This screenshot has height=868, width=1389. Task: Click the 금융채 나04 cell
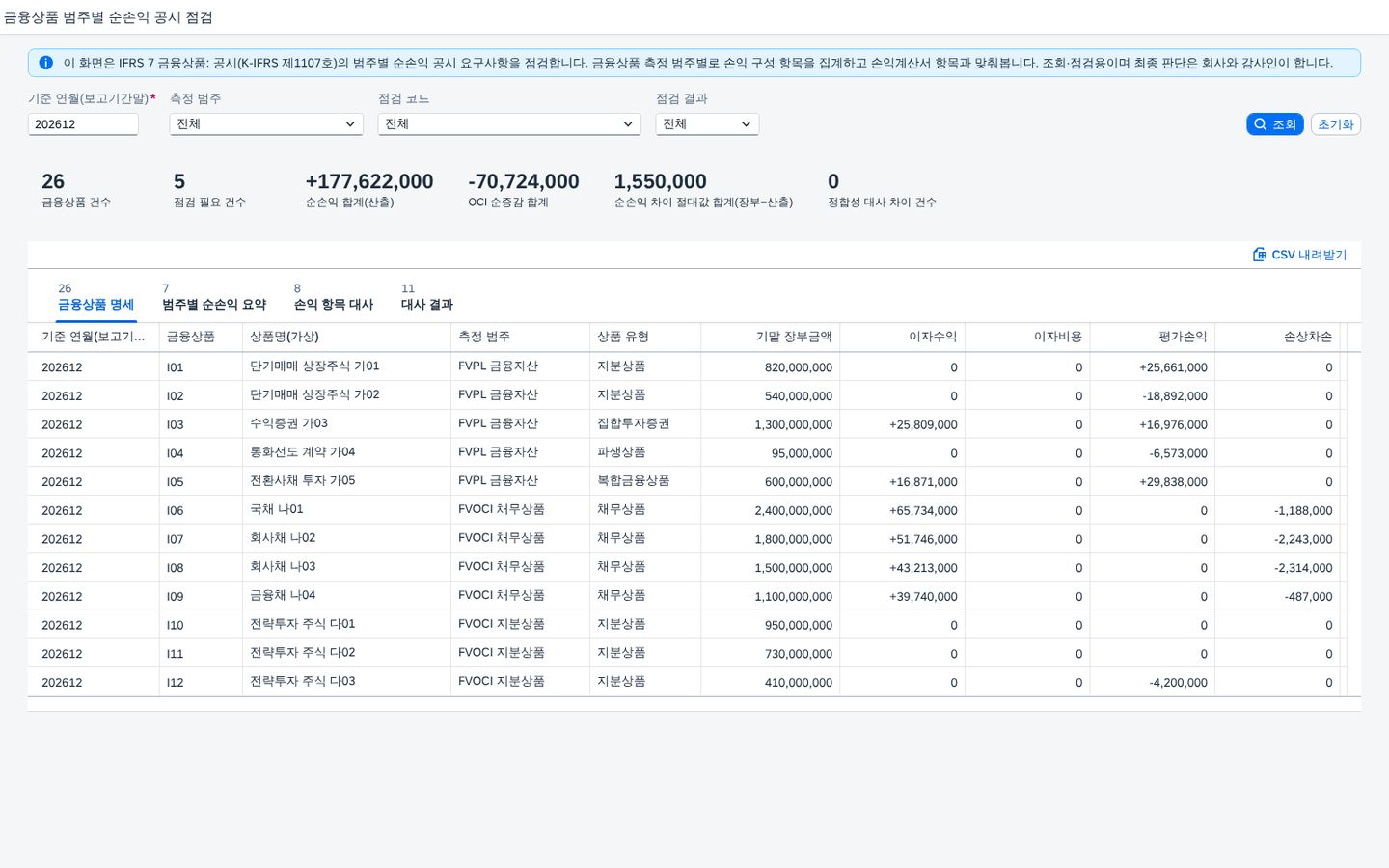pyautogui.click(x=346, y=596)
